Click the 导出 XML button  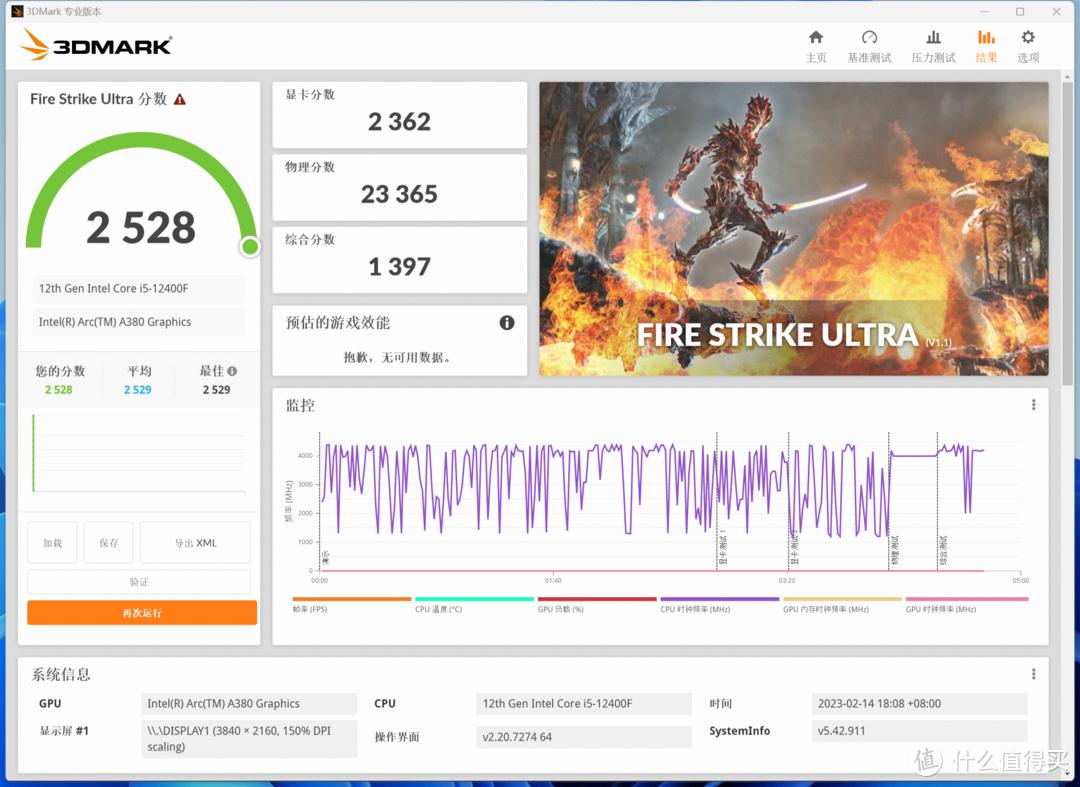[x=195, y=542]
